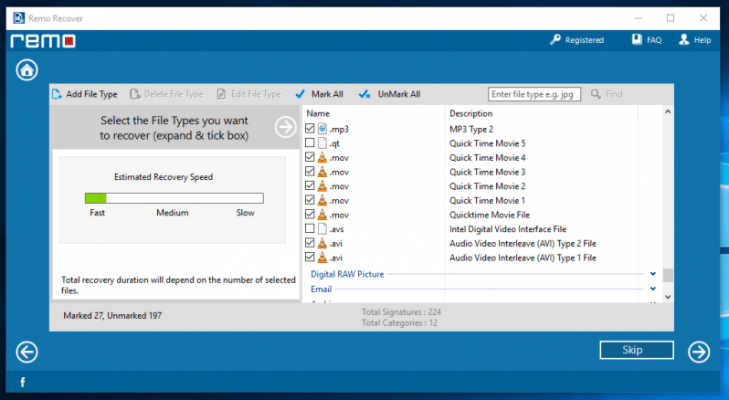Select 'Intel Digital Video Interface File' text
Image resolution: width=729 pixels, height=400 pixels.
tap(508, 229)
